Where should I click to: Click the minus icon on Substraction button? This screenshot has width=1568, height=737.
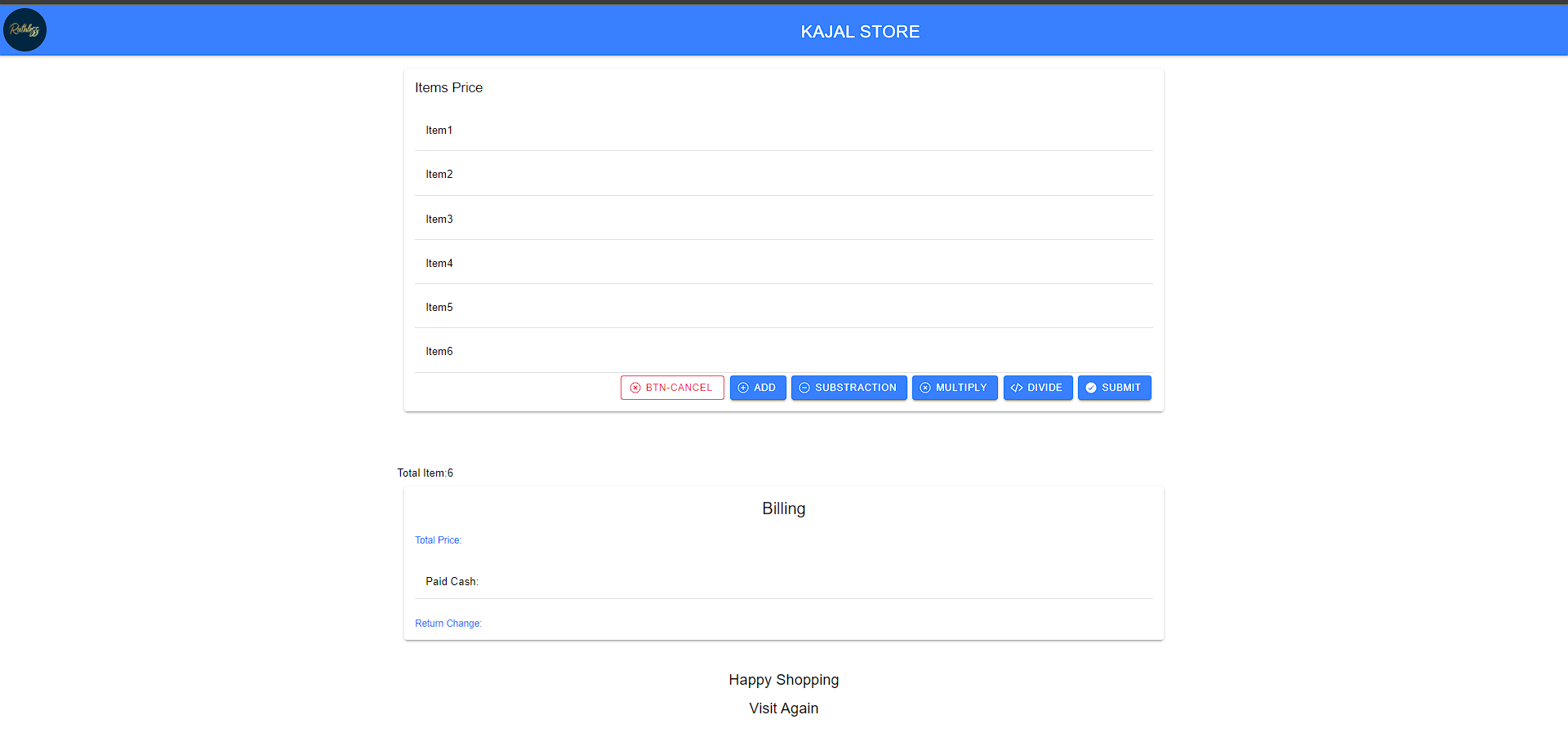[804, 388]
